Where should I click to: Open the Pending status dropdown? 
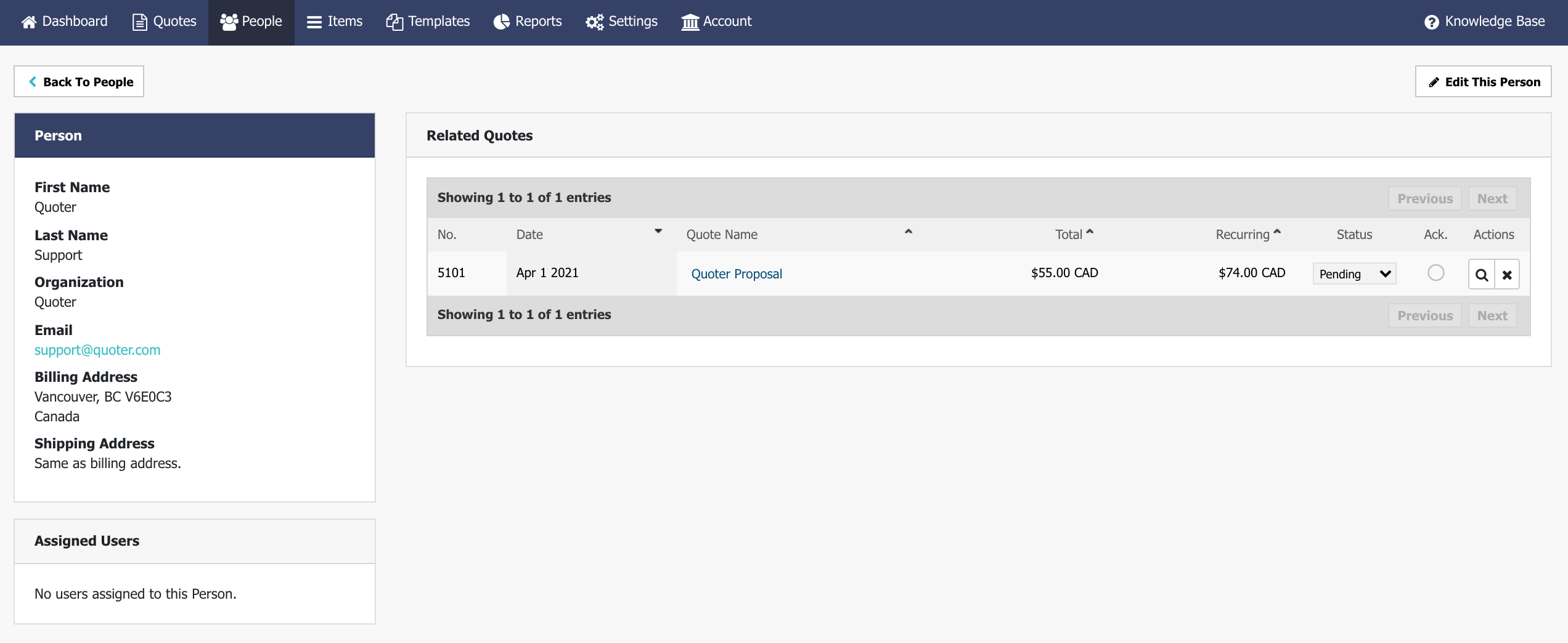coord(1354,274)
